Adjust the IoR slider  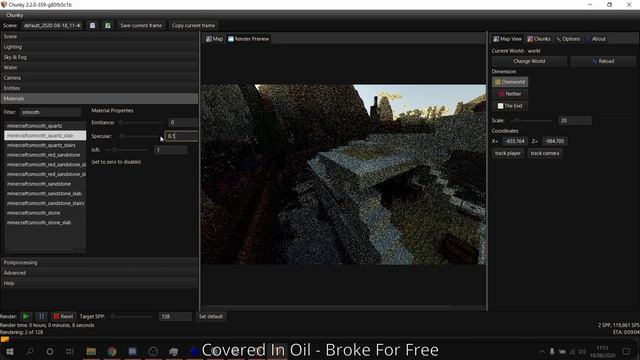coord(127,150)
